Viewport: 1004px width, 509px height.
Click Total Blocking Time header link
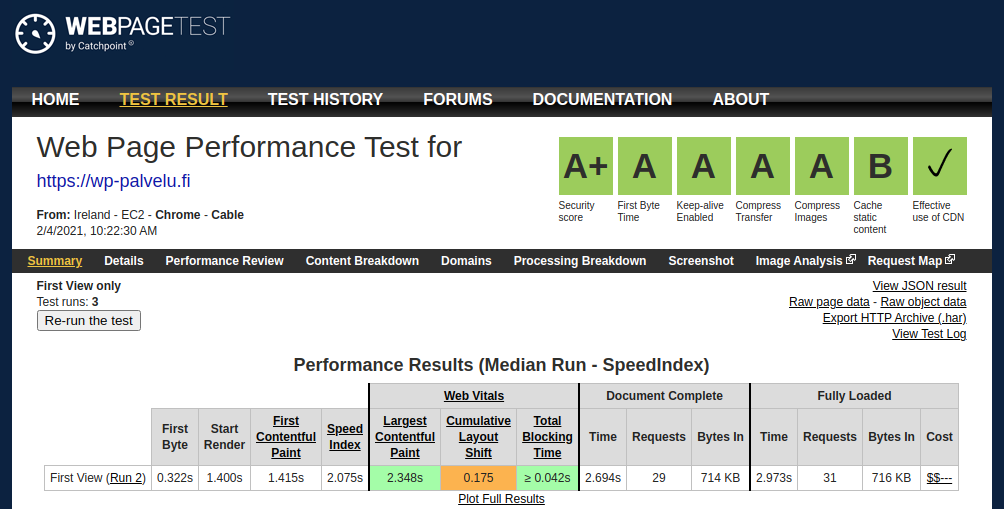coord(547,437)
